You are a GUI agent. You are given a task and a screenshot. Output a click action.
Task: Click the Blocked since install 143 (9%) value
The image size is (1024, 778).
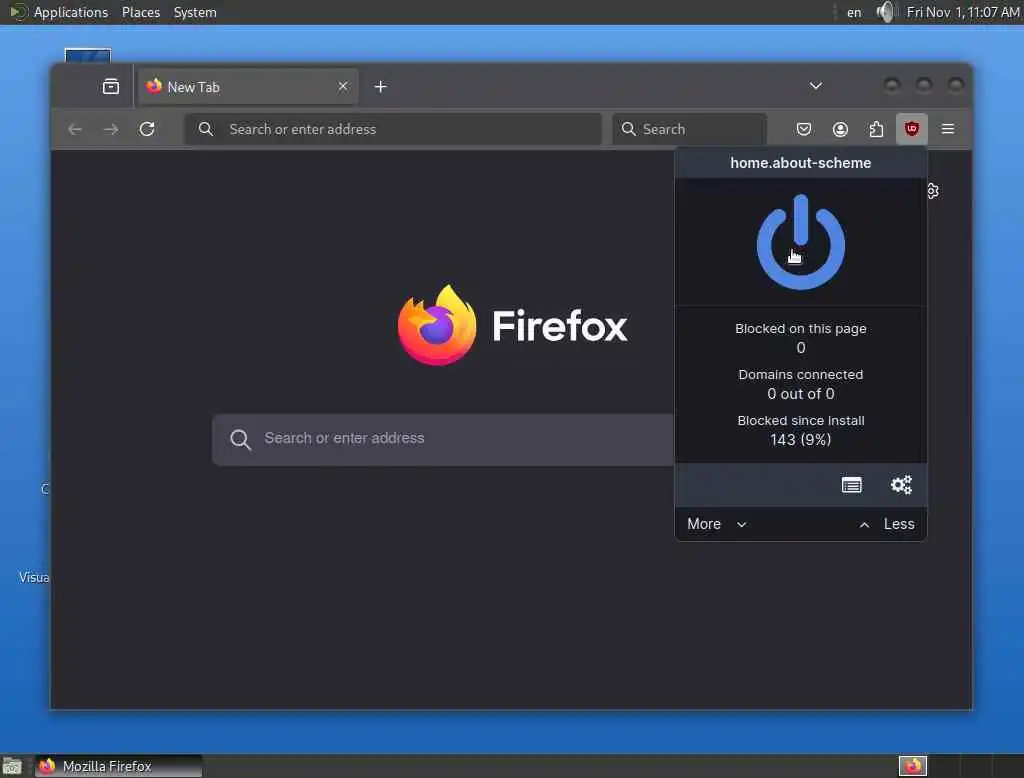(x=801, y=440)
